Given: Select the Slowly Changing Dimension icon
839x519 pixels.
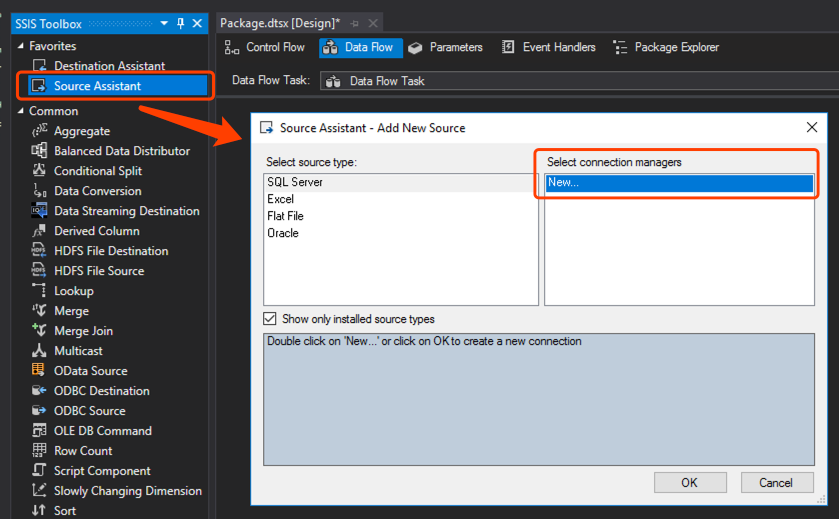Looking at the screenshot, I should (x=39, y=490).
